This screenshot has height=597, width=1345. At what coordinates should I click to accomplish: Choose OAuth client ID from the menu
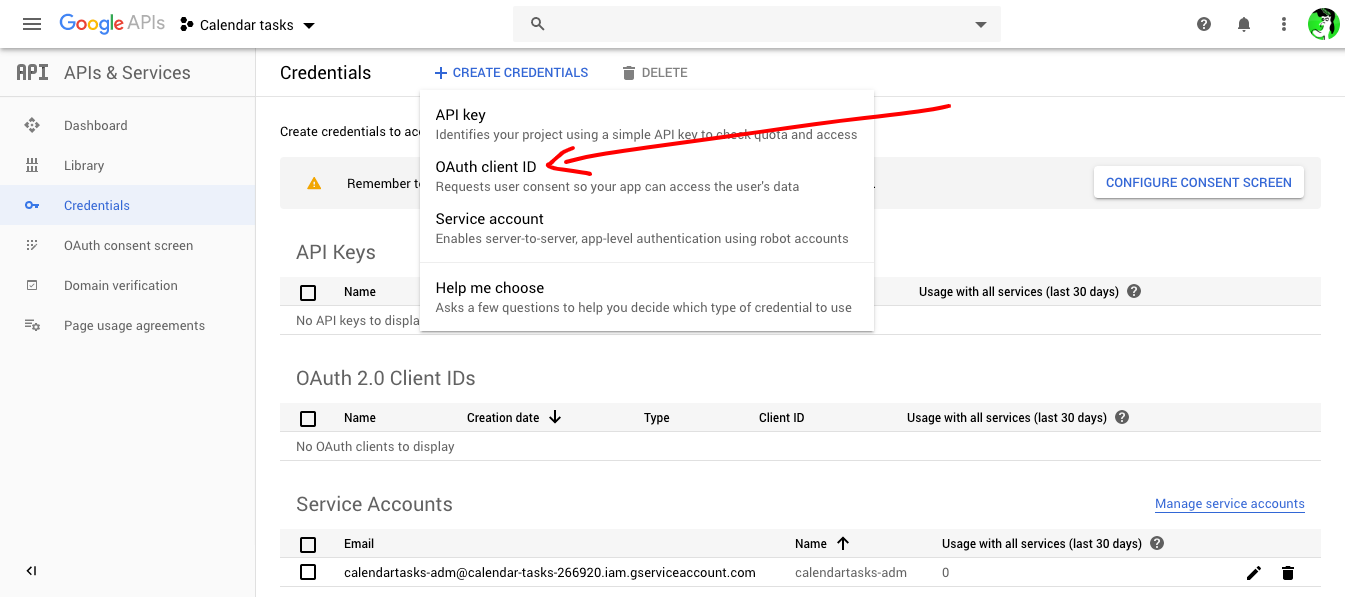(x=647, y=176)
